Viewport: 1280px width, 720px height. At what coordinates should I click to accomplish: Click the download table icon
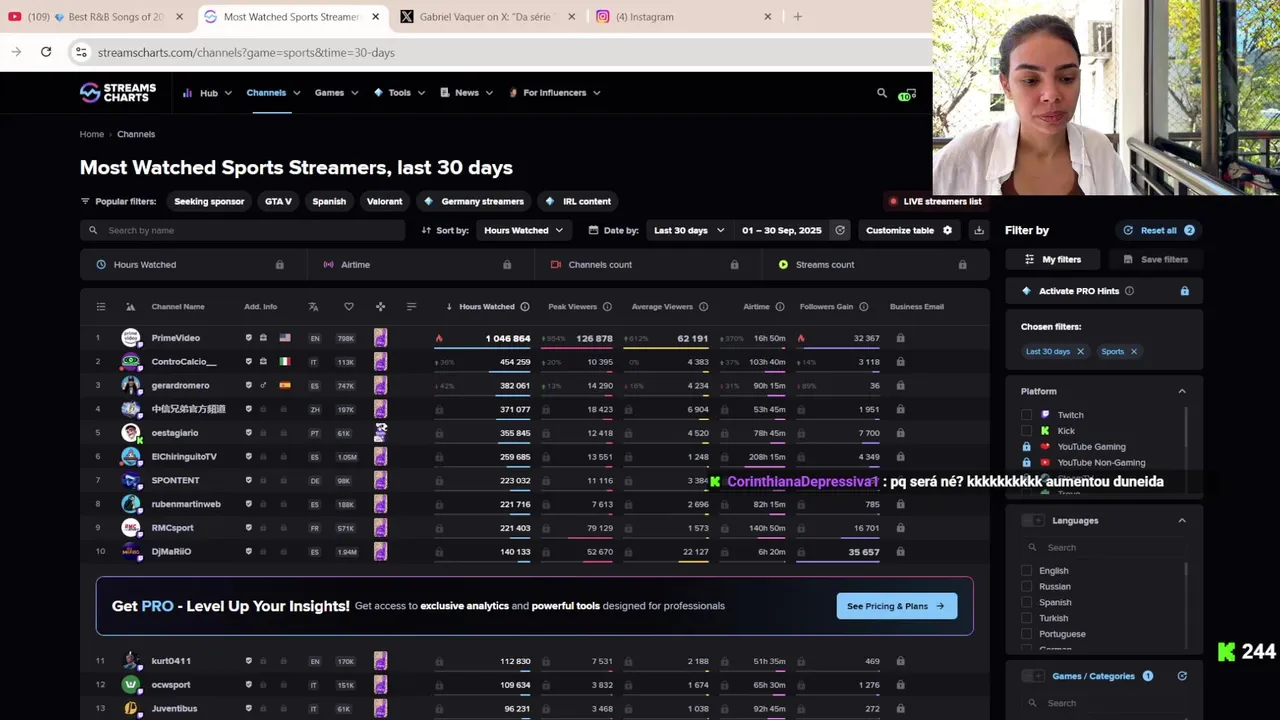979,230
